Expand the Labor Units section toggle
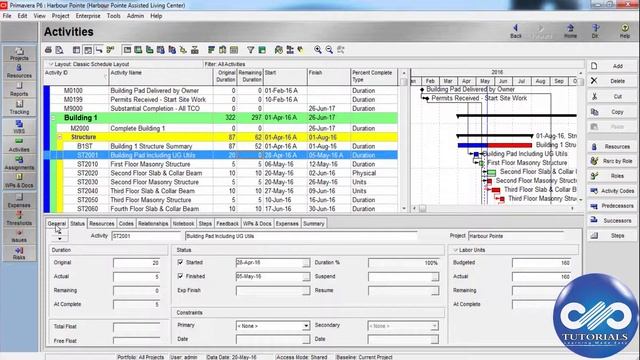This screenshot has height=360, width=640. click(455, 250)
